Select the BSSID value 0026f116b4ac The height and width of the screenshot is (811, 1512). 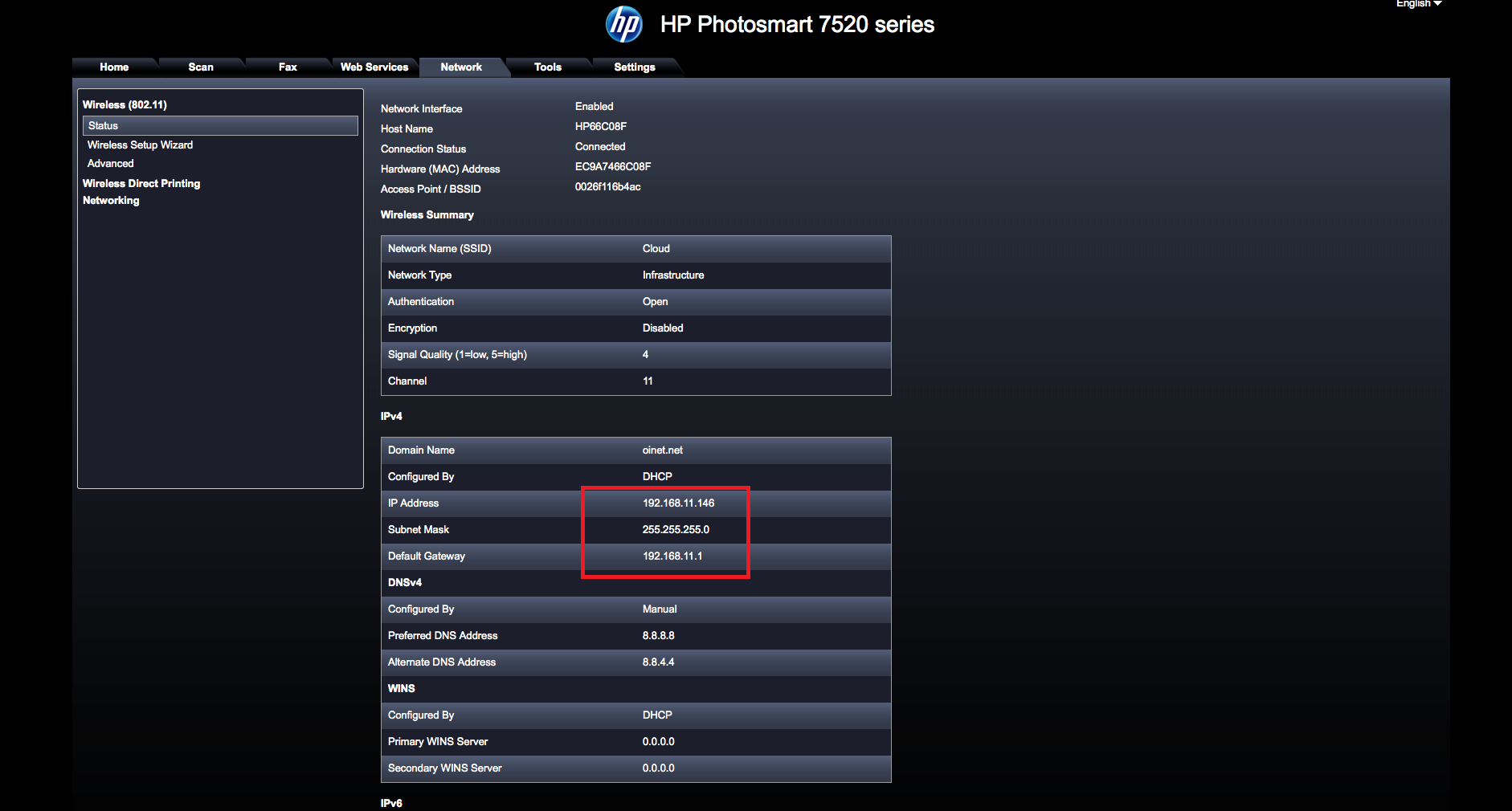click(x=608, y=187)
